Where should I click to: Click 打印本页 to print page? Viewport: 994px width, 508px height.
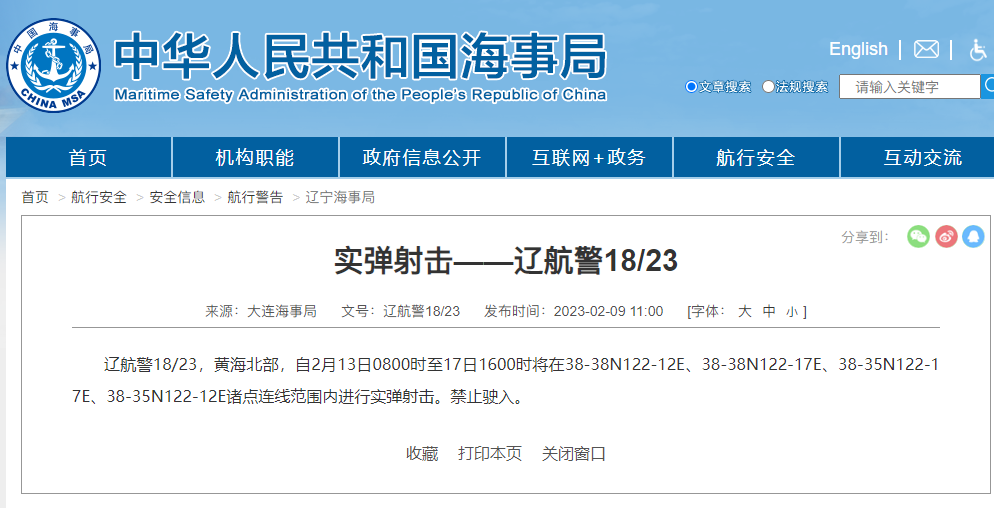(490, 453)
